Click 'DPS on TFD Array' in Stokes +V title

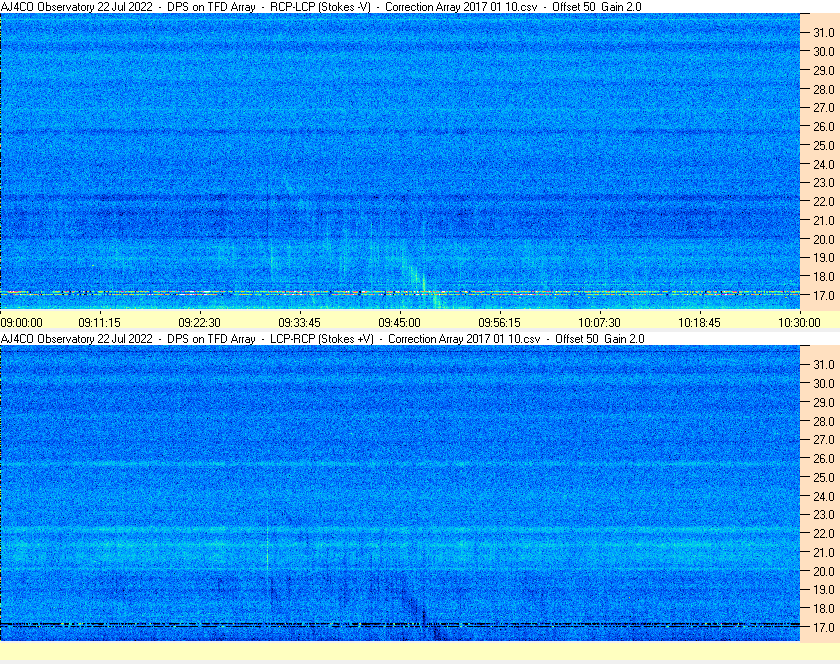tap(211, 339)
